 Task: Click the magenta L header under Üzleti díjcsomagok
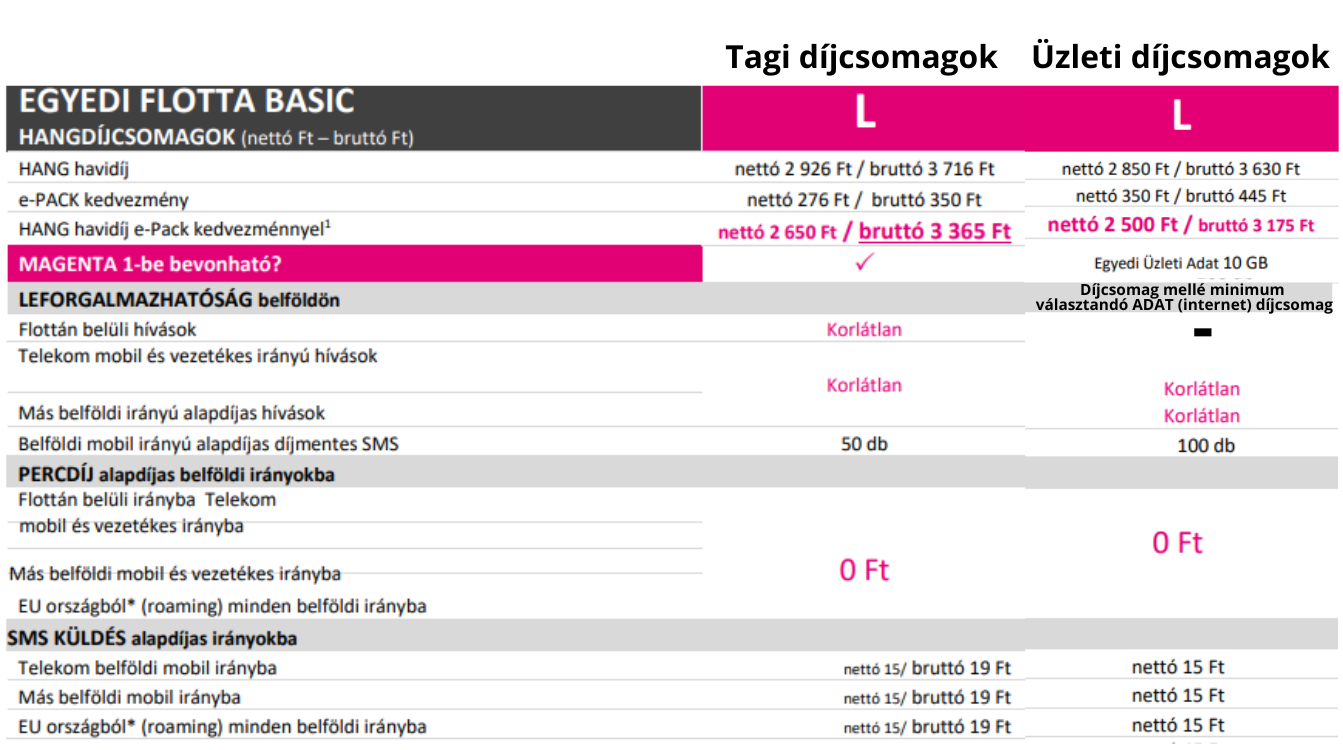(1182, 117)
